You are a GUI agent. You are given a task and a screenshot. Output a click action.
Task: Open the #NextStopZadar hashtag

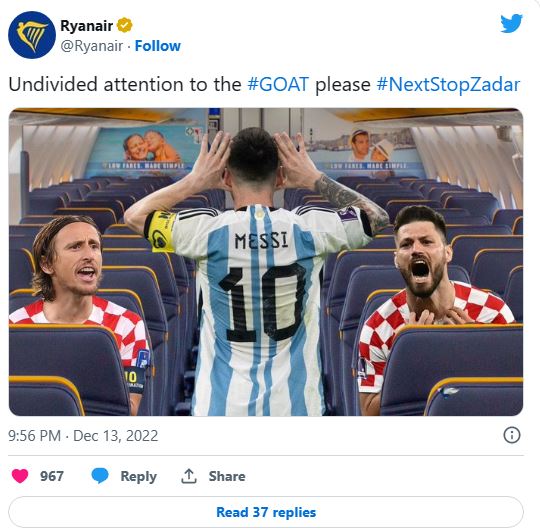tap(448, 84)
